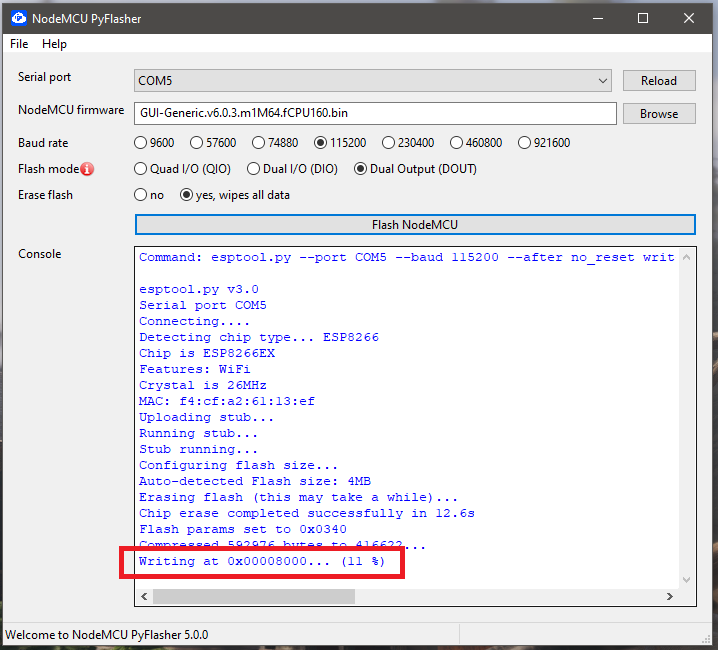Click 'Auto-detected Flash size: 4MB' line
The height and width of the screenshot is (650, 718).
click(255, 481)
